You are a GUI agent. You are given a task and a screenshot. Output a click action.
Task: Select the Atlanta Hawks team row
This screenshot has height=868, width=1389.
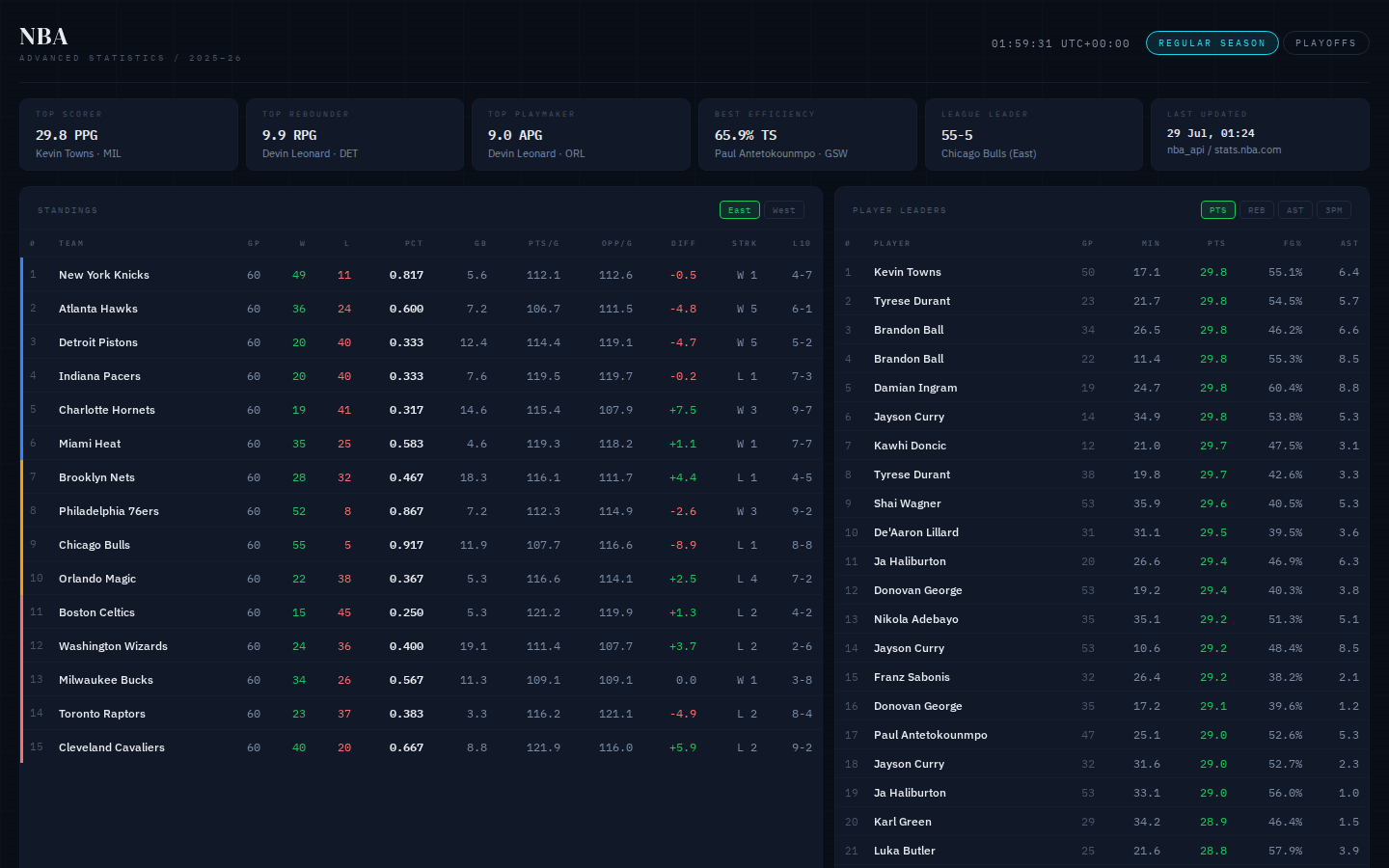[x=421, y=309]
